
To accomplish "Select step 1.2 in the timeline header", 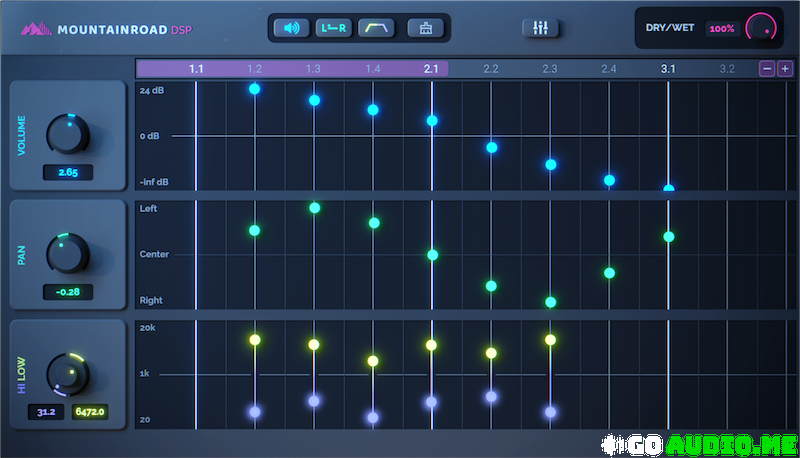I will pos(255,69).
